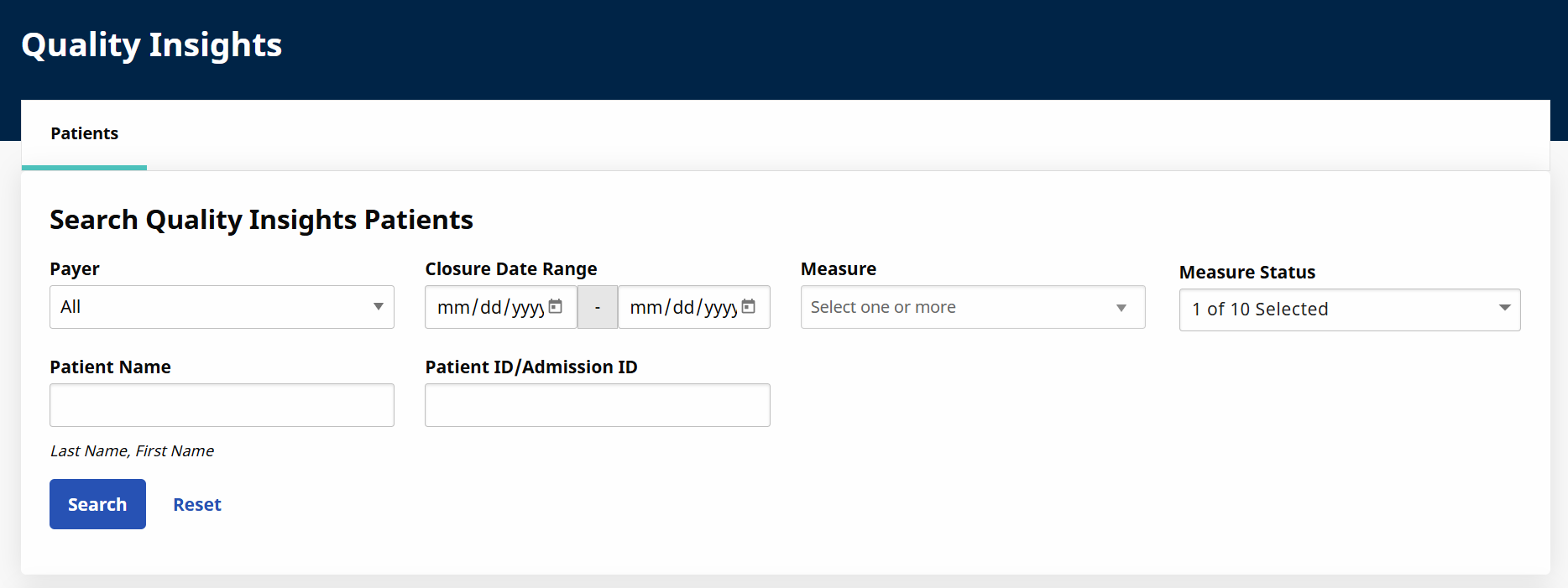Switch to the Patients tab
1568x588 pixels.
pyautogui.click(x=84, y=134)
